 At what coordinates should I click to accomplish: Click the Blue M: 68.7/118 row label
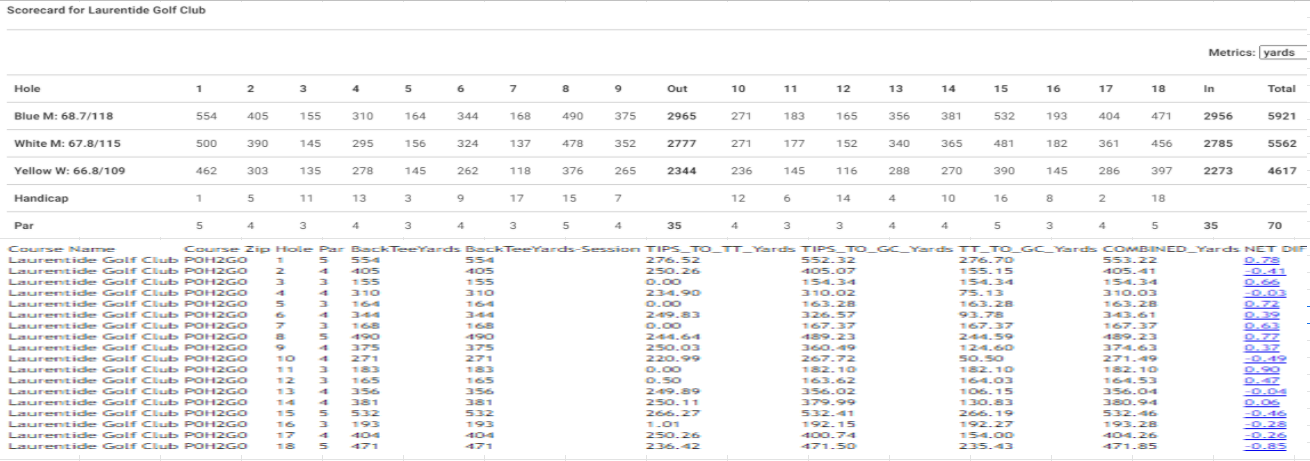(57, 116)
